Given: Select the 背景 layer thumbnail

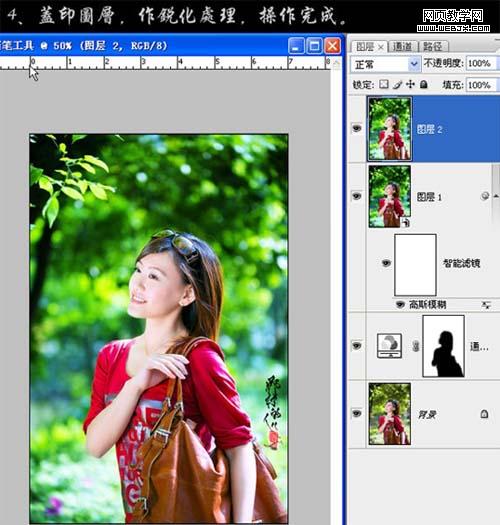Looking at the screenshot, I should coord(389,414).
